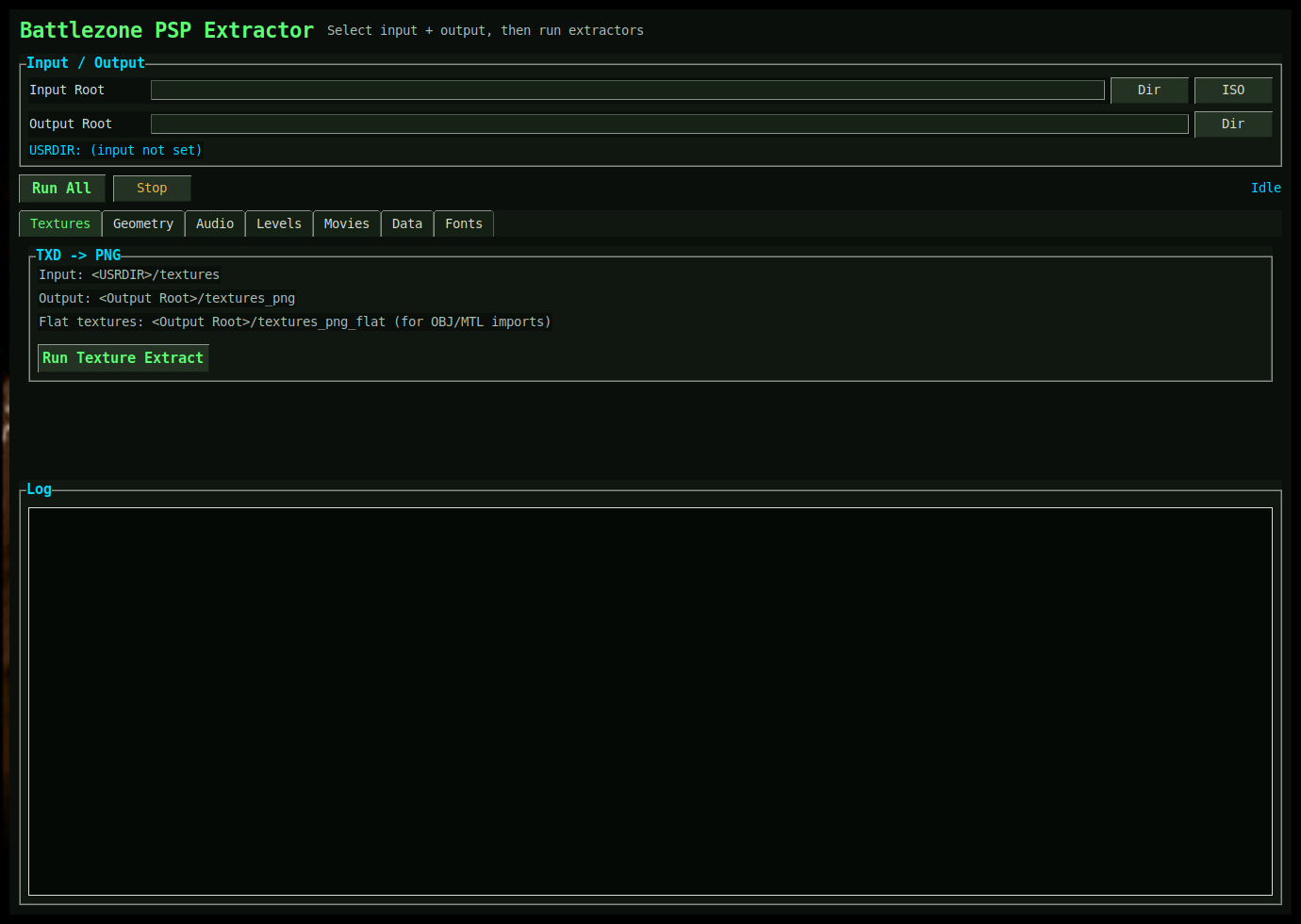Choose an ISO file as input
This screenshot has width=1301, height=924.
point(1233,90)
